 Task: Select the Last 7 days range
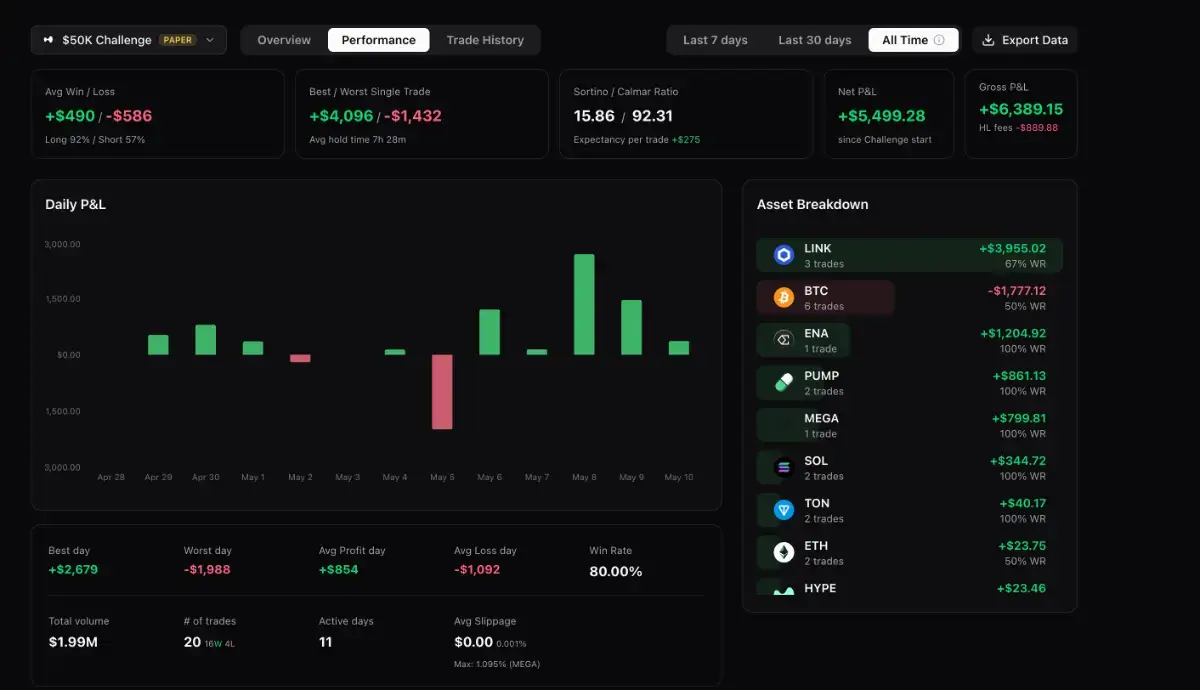click(715, 40)
